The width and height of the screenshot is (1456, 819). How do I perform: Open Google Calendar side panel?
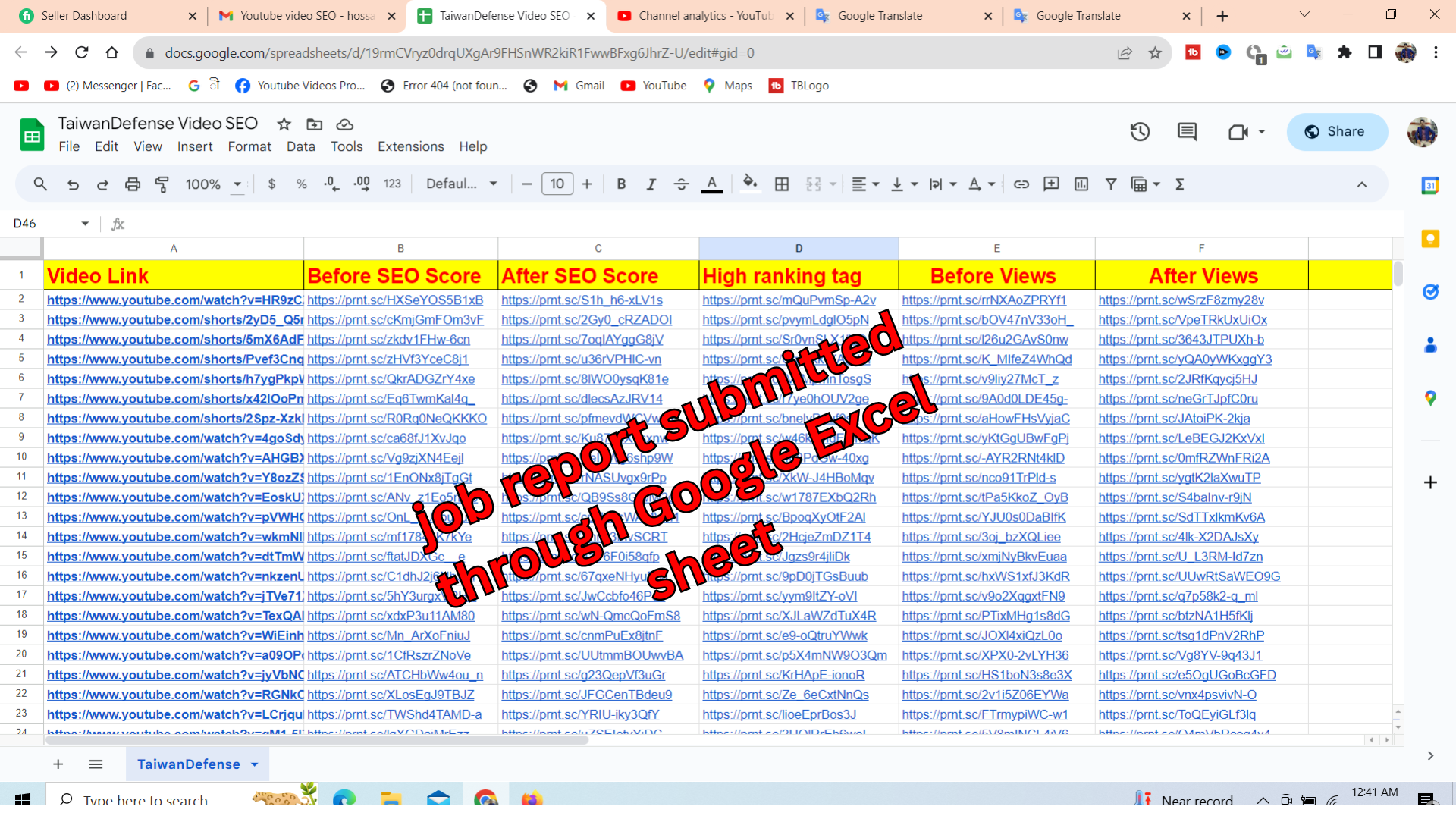pos(1430,185)
